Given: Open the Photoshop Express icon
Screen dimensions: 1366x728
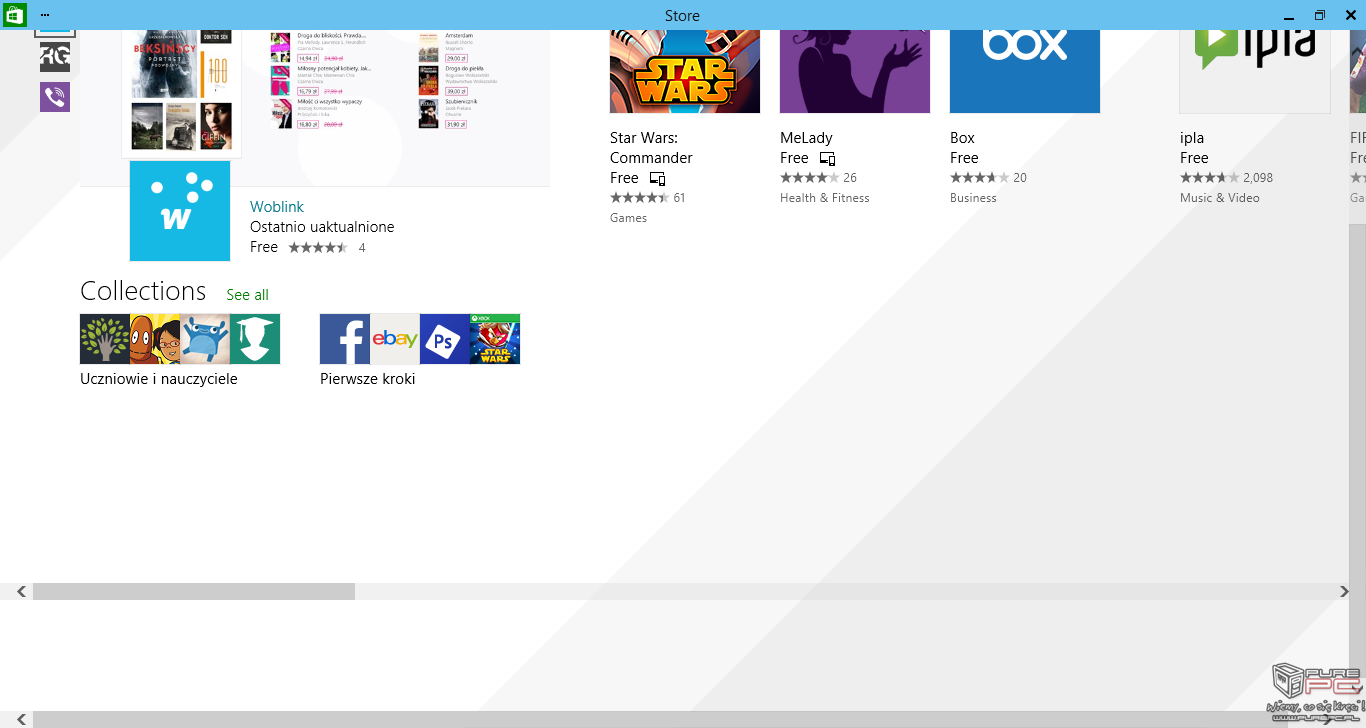Looking at the screenshot, I should (445, 339).
